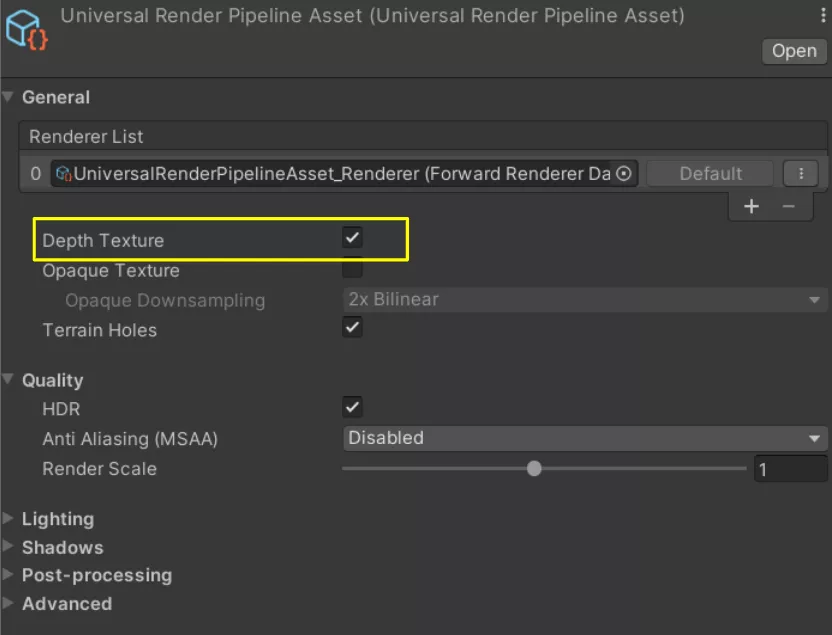
Task: Disable the Depth Texture checkbox
Action: [352, 240]
